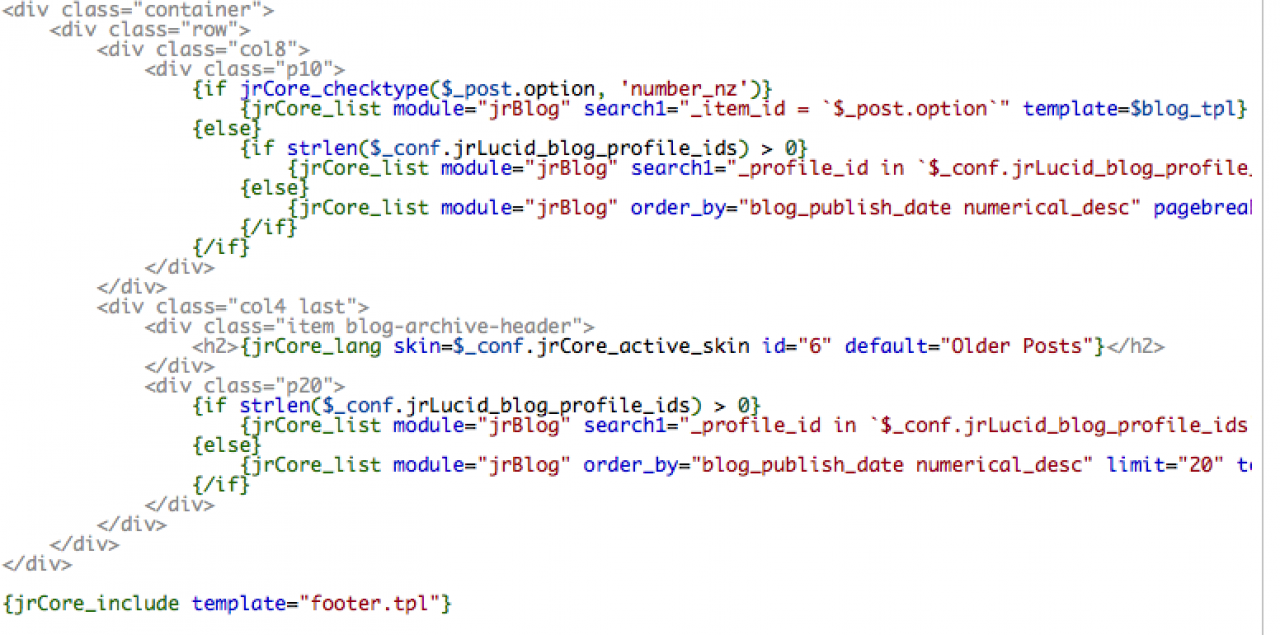Select the "item blog-archive-header" class value
Image resolution: width=1280 pixels, height=635 pixels.
tap(428, 326)
